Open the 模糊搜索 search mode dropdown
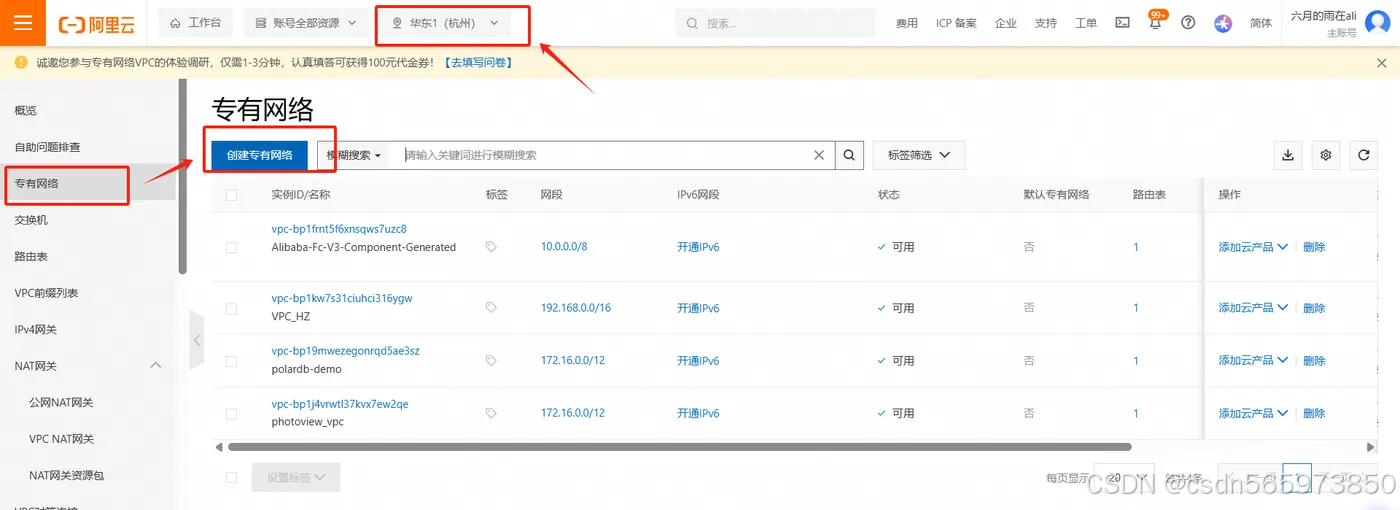Image resolution: width=1400 pixels, height=510 pixels. (354, 155)
